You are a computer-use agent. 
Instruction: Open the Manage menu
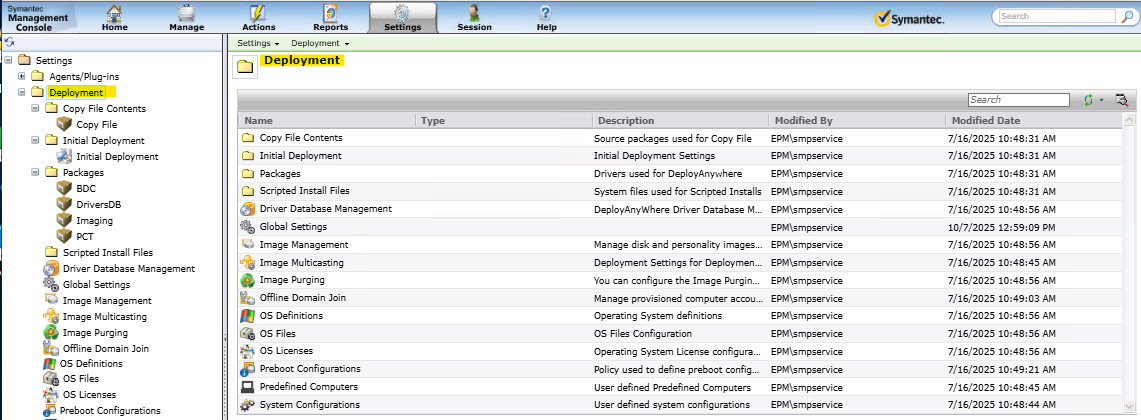186,18
